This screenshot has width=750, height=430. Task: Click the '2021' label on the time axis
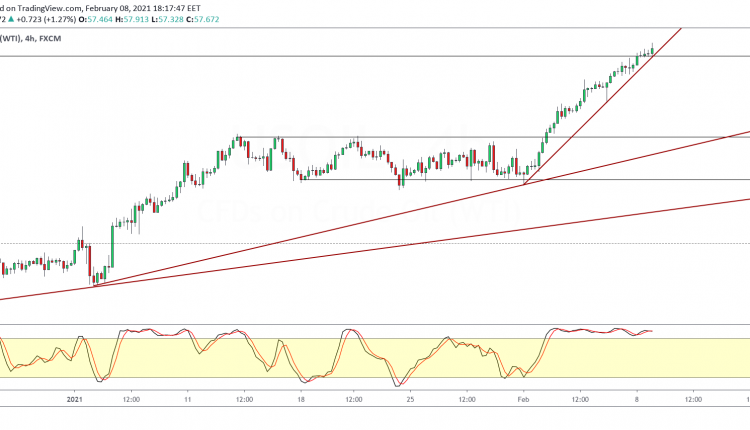[x=73, y=398]
